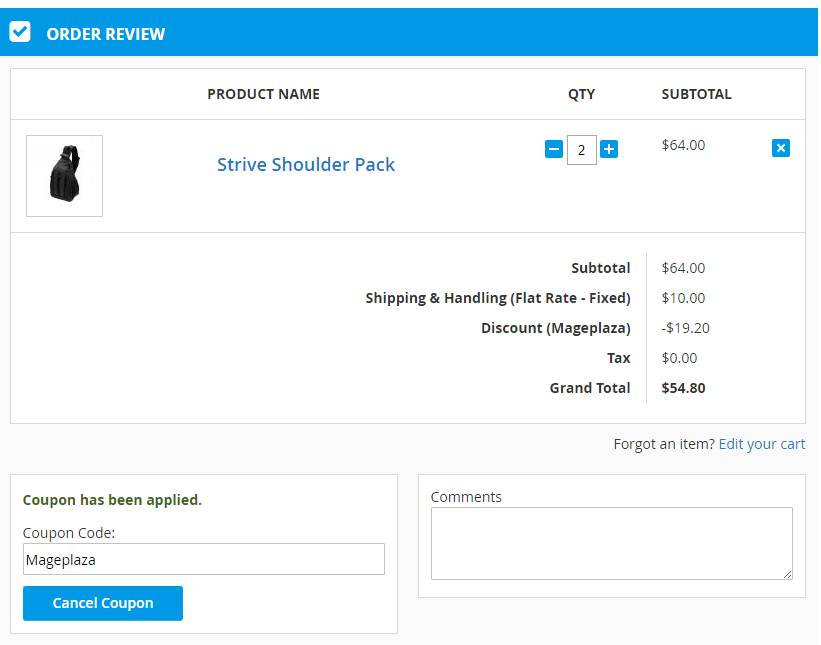
Task: Follow the Edit your cart link
Action: [761, 444]
